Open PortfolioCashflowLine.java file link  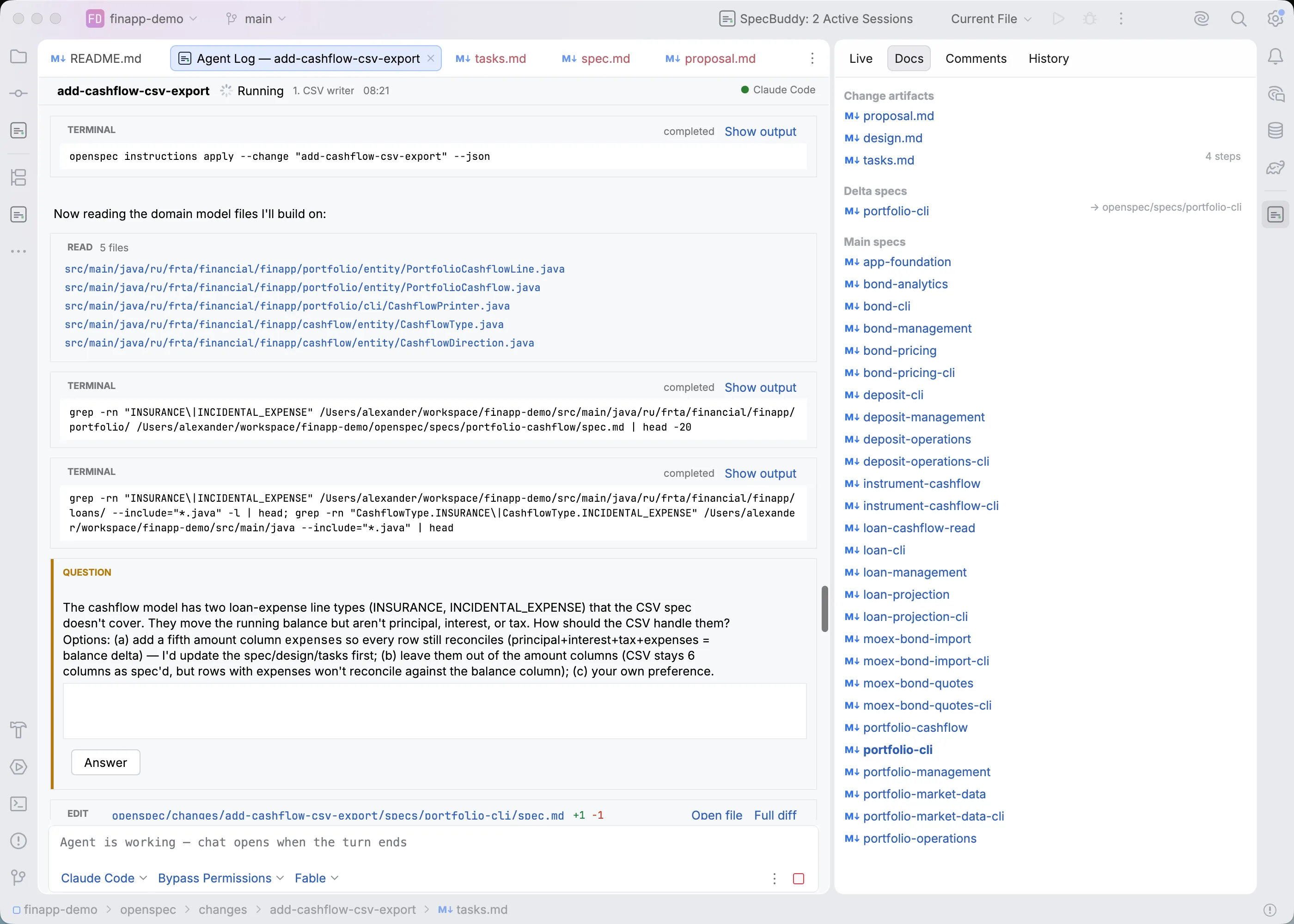click(315, 269)
